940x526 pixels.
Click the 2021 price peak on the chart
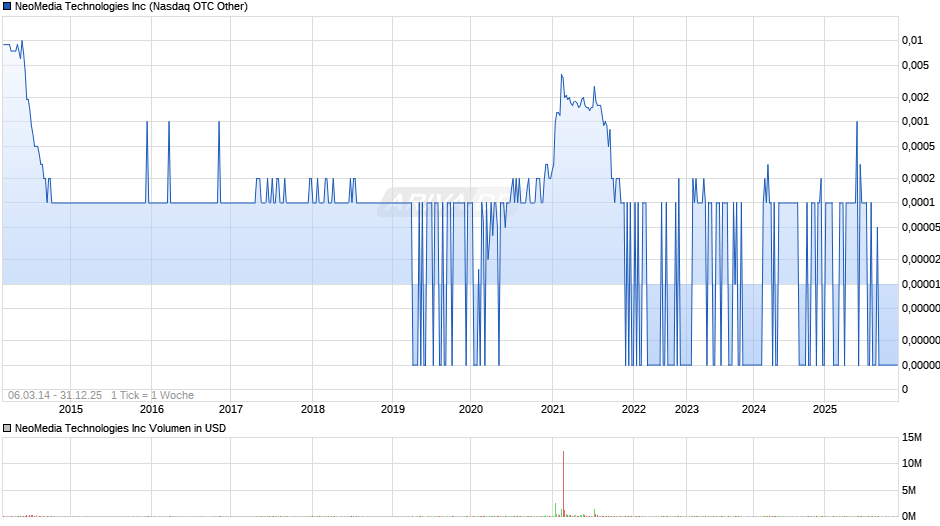562,75
